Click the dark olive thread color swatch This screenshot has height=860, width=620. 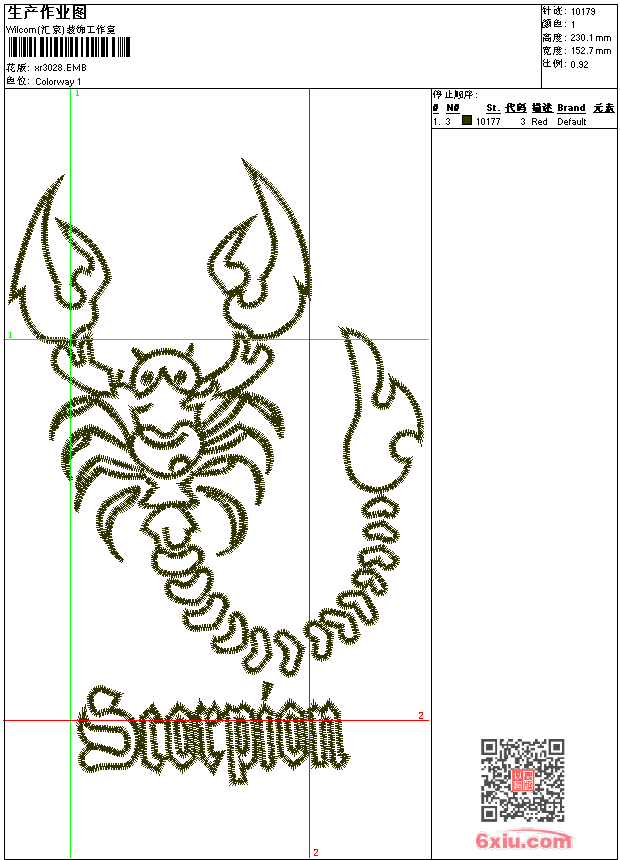tap(467, 120)
